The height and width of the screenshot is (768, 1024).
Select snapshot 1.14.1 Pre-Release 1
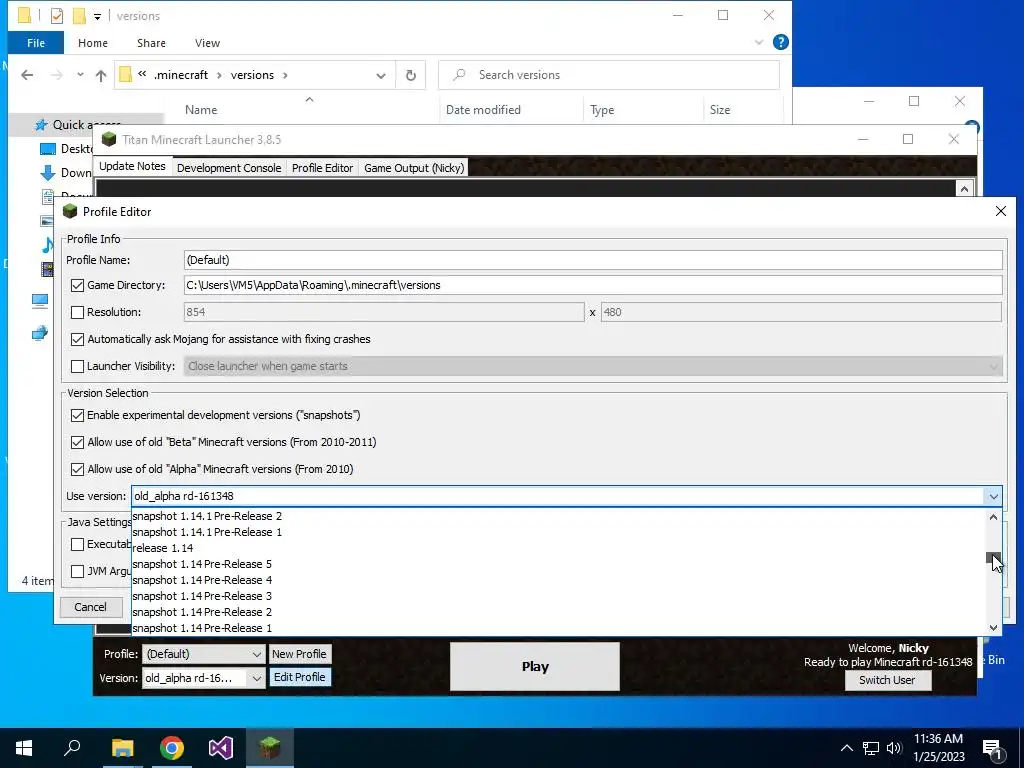(558, 532)
